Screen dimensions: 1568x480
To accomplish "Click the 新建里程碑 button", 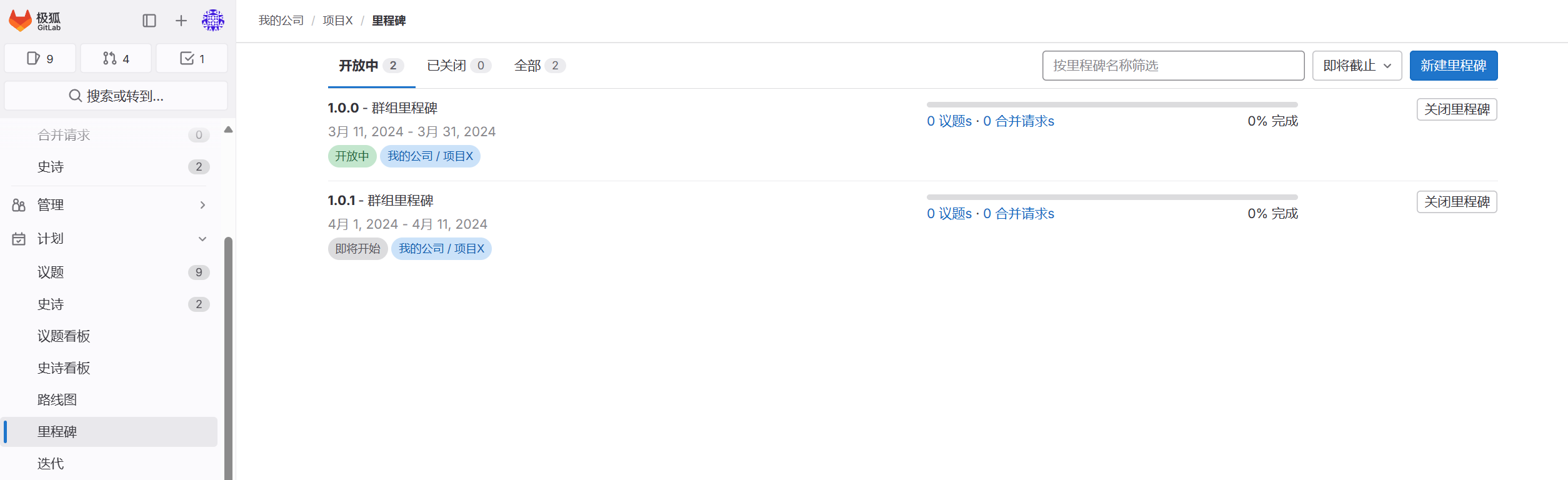I will pos(1453,65).
